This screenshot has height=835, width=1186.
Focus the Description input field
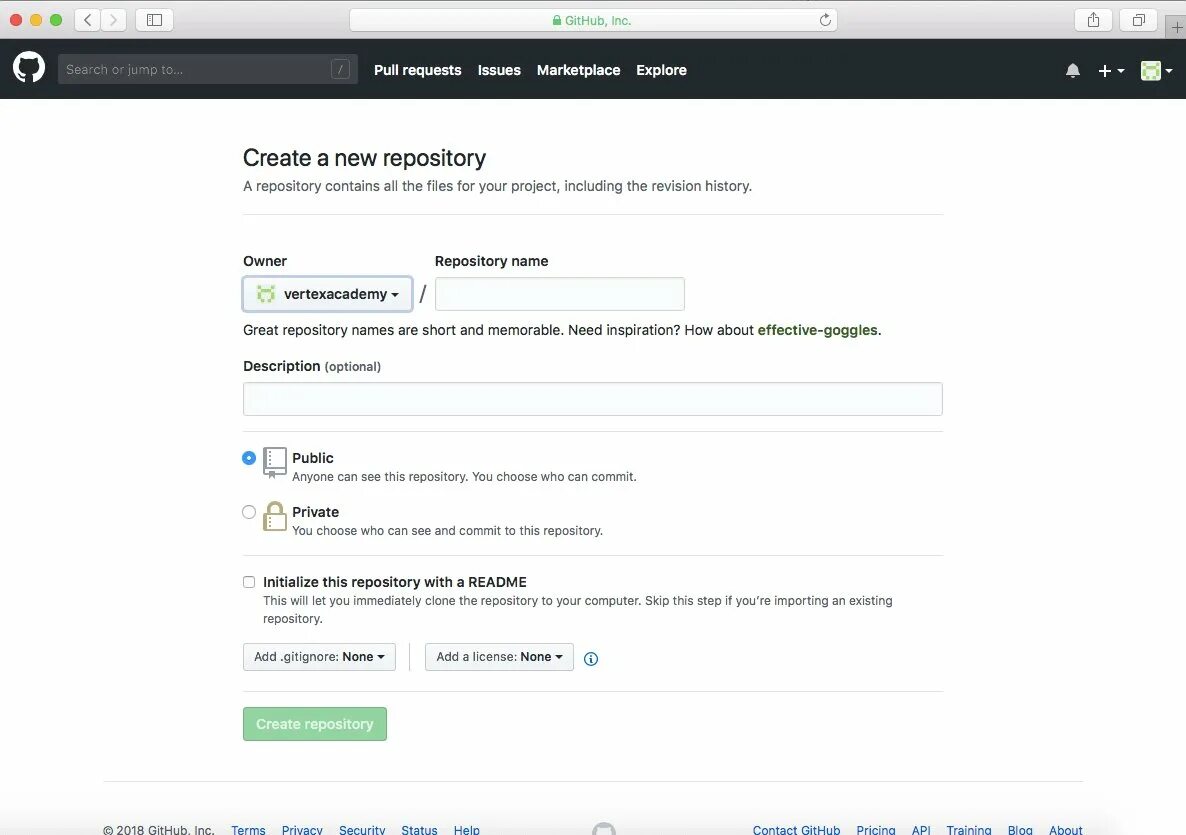pyautogui.click(x=592, y=399)
